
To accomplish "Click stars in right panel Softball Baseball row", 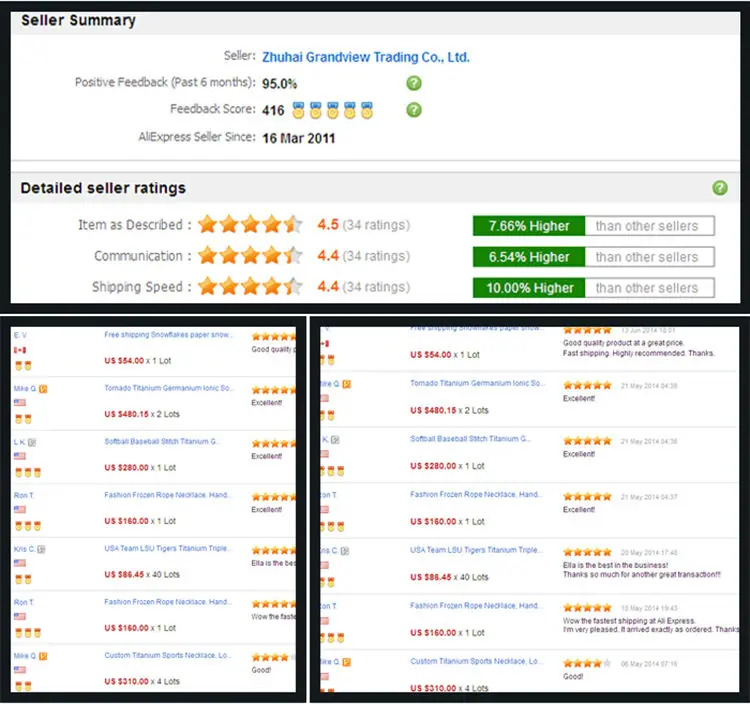I will [x=587, y=441].
